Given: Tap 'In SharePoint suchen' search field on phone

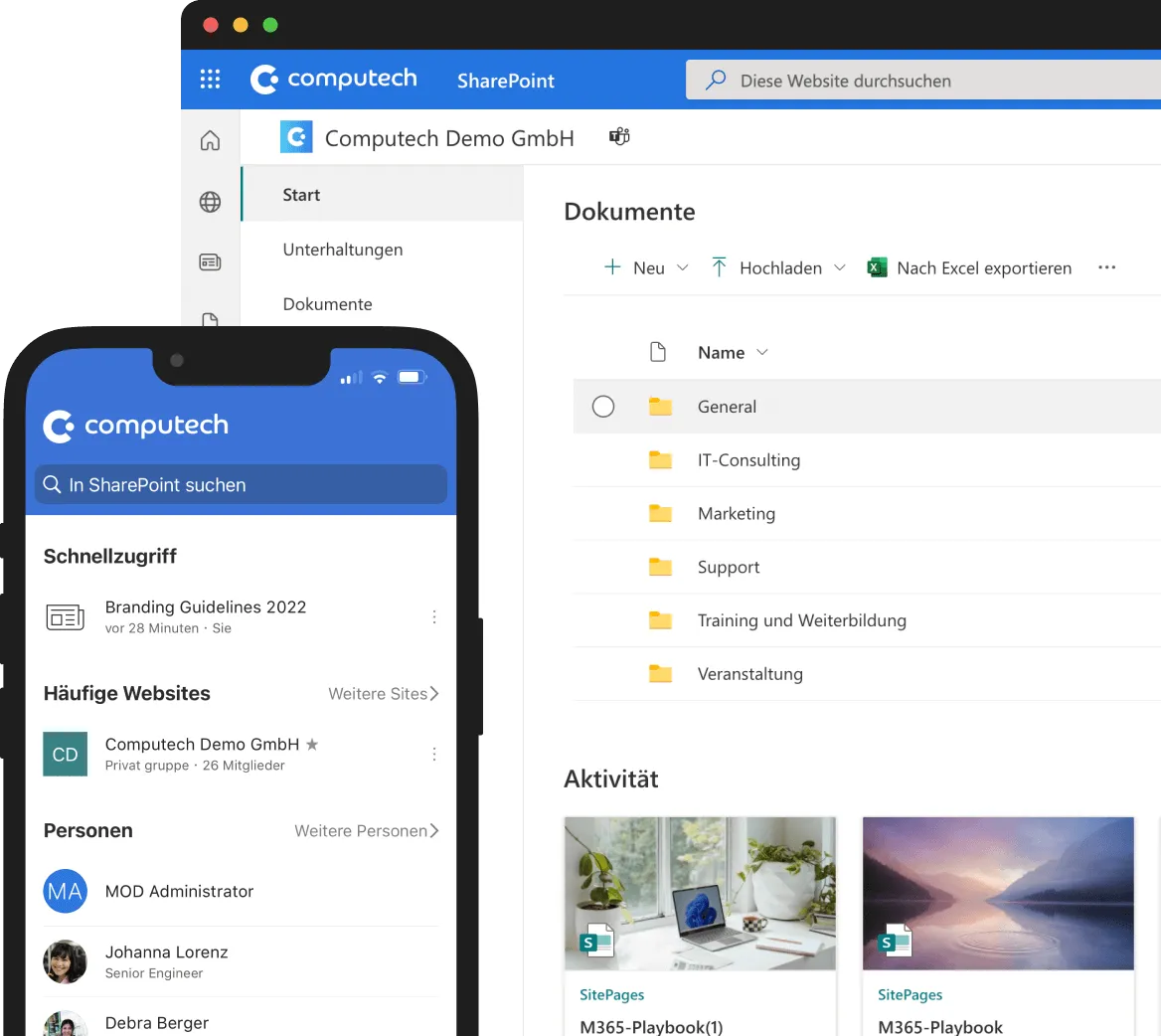Looking at the screenshot, I should pyautogui.click(x=241, y=484).
